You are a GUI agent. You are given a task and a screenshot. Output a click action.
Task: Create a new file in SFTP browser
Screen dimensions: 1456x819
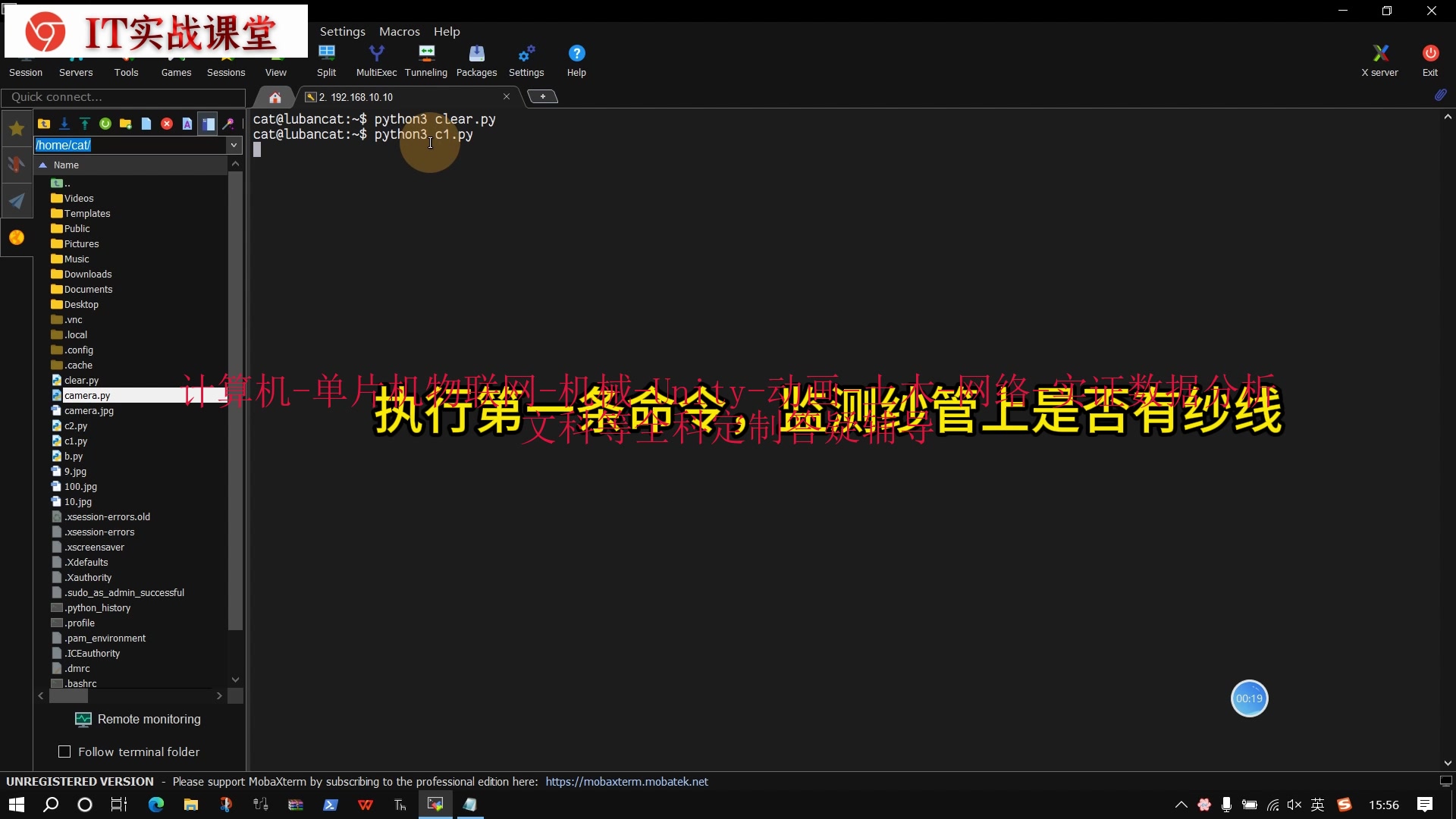(x=146, y=124)
